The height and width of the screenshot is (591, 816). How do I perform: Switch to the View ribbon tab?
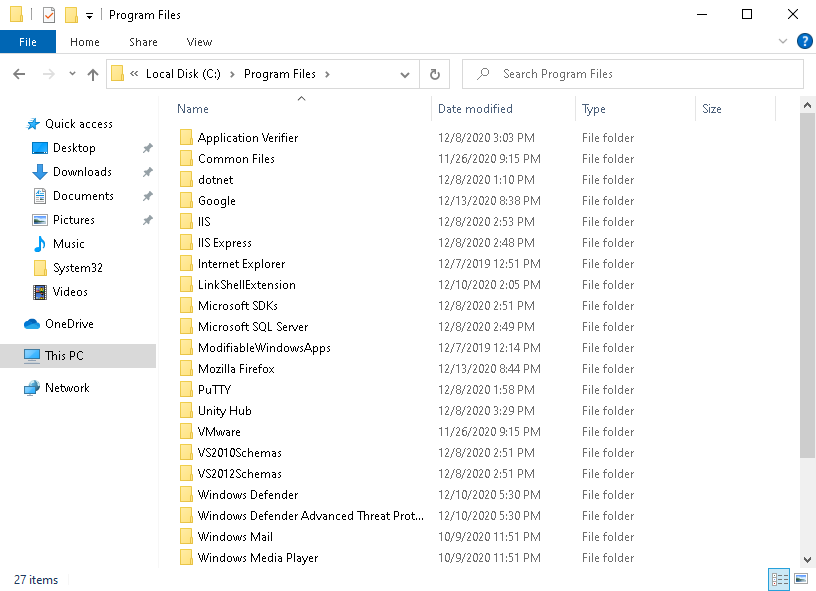pyautogui.click(x=199, y=42)
